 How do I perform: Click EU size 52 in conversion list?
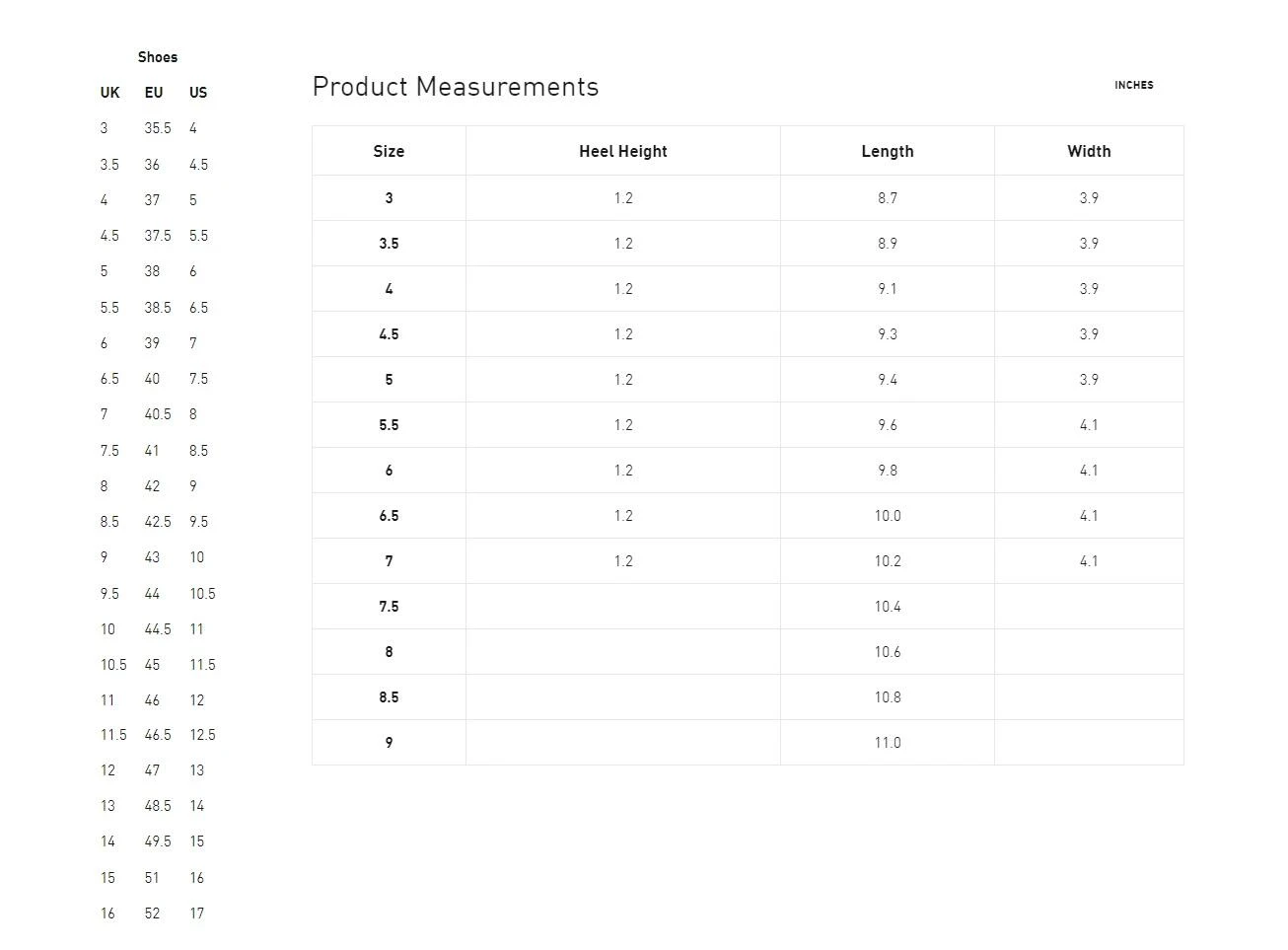pyautogui.click(x=152, y=913)
